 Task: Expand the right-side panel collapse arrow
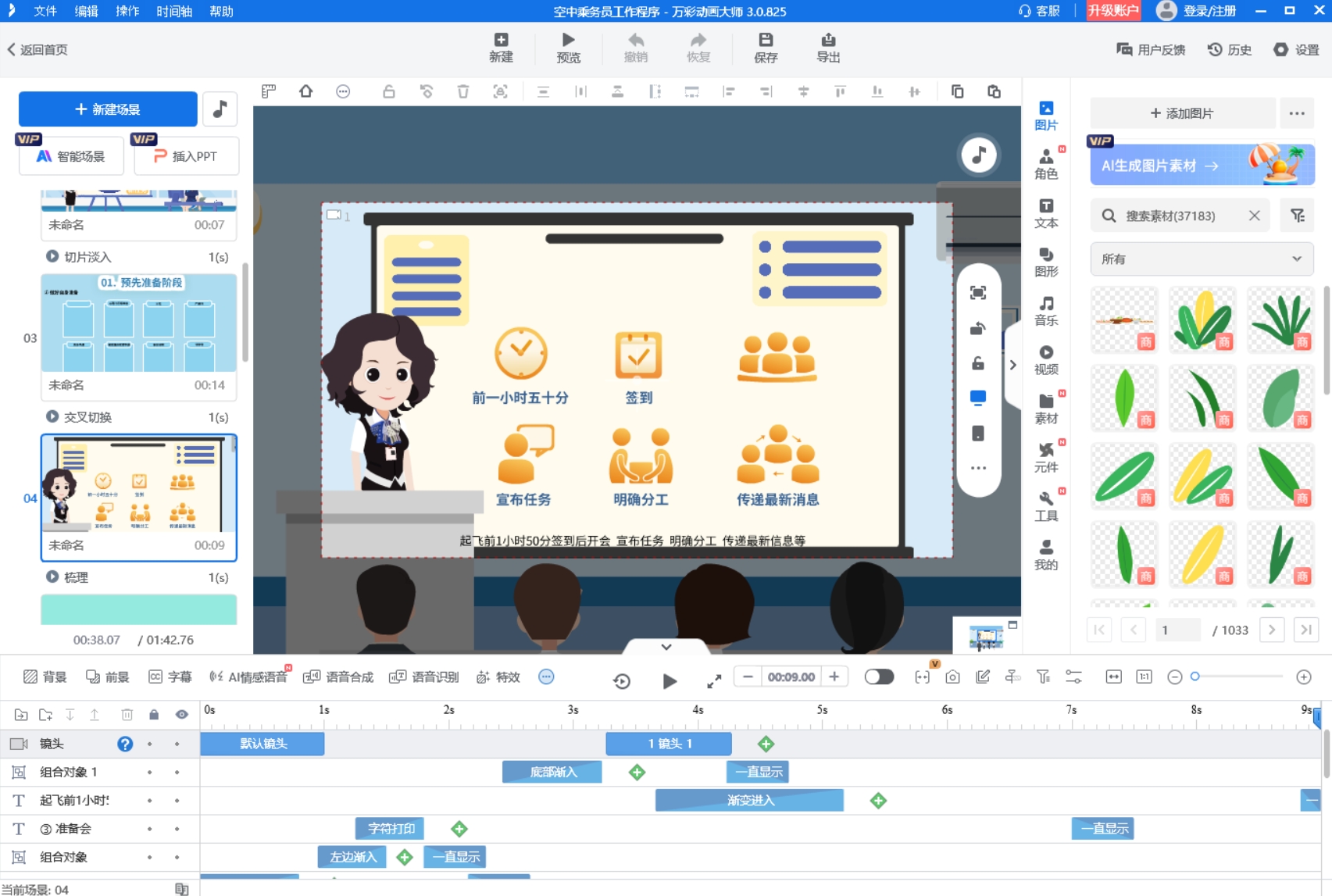point(1012,365)
